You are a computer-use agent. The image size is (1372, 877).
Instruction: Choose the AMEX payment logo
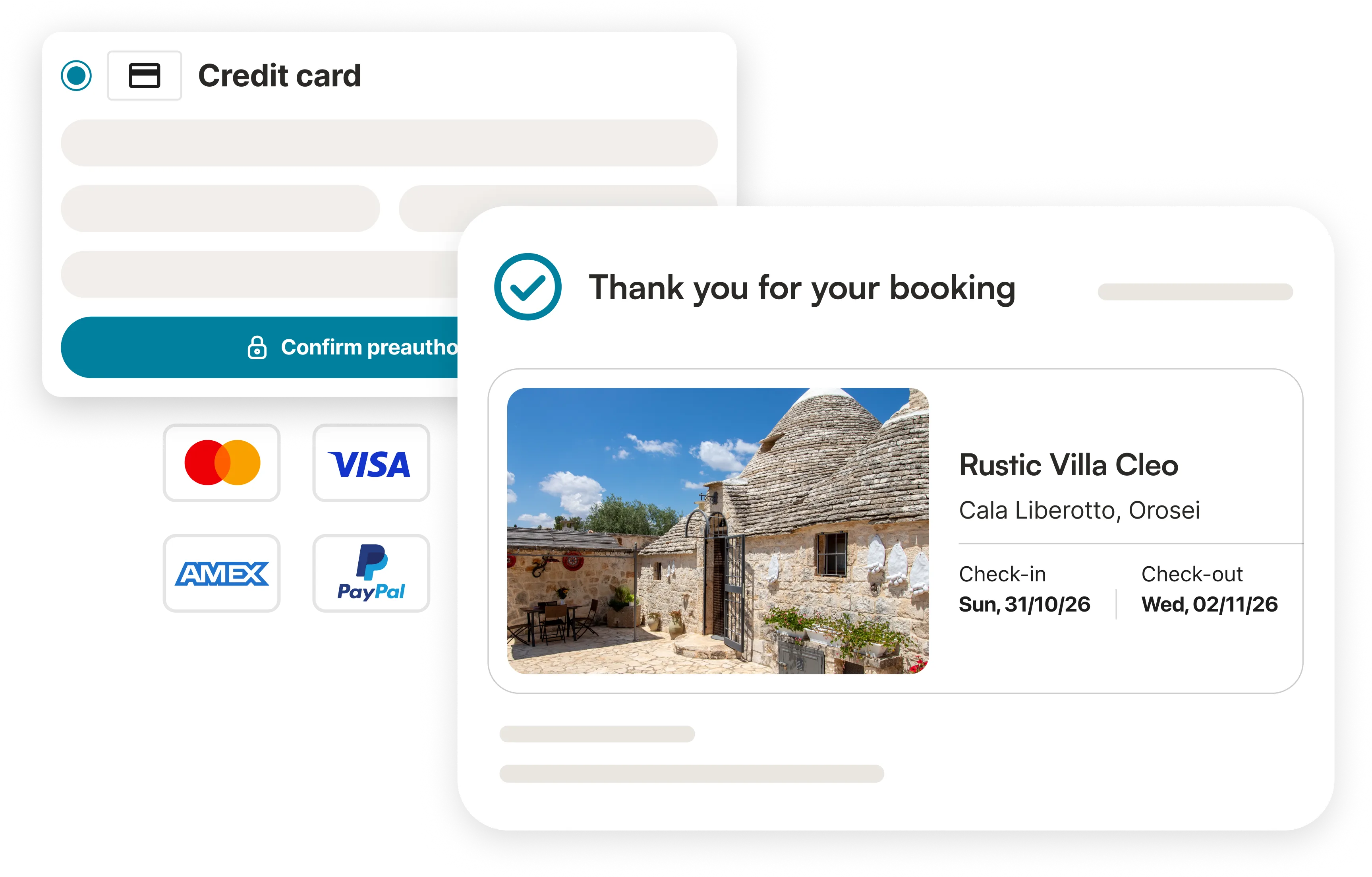coord(222,573)
